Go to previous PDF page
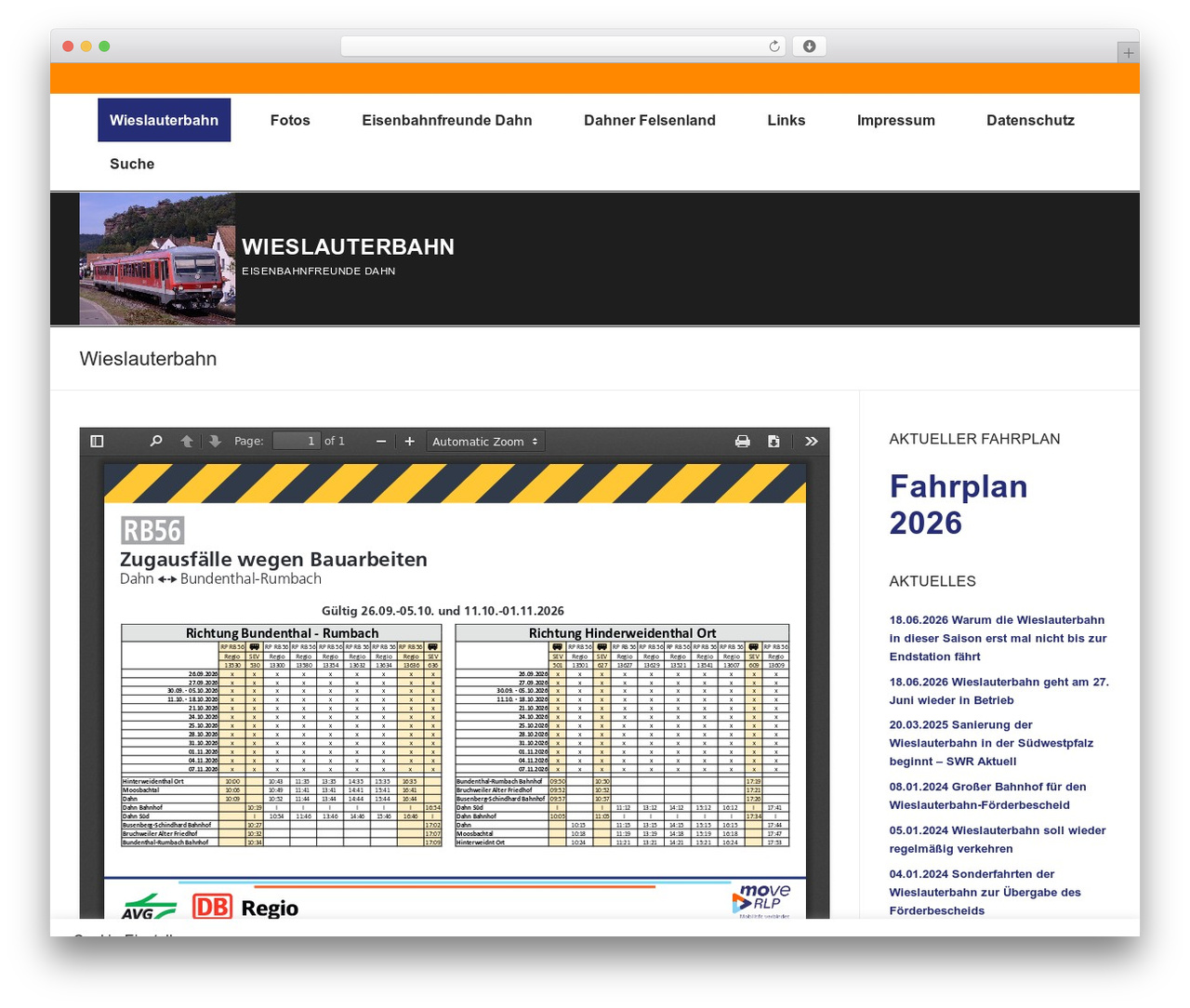1190x1008 pixels. point(187,441)
